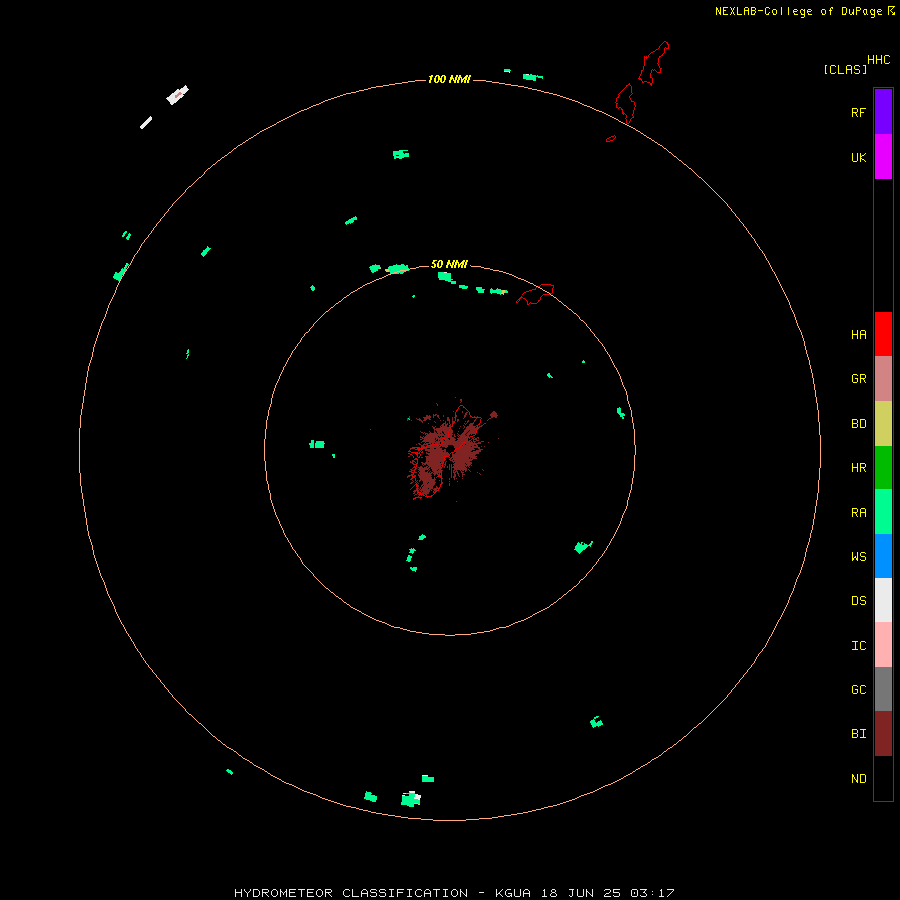Viewport: 900px width, 900px height.
Task: Click the HA legend label
Action: (858, 335)
